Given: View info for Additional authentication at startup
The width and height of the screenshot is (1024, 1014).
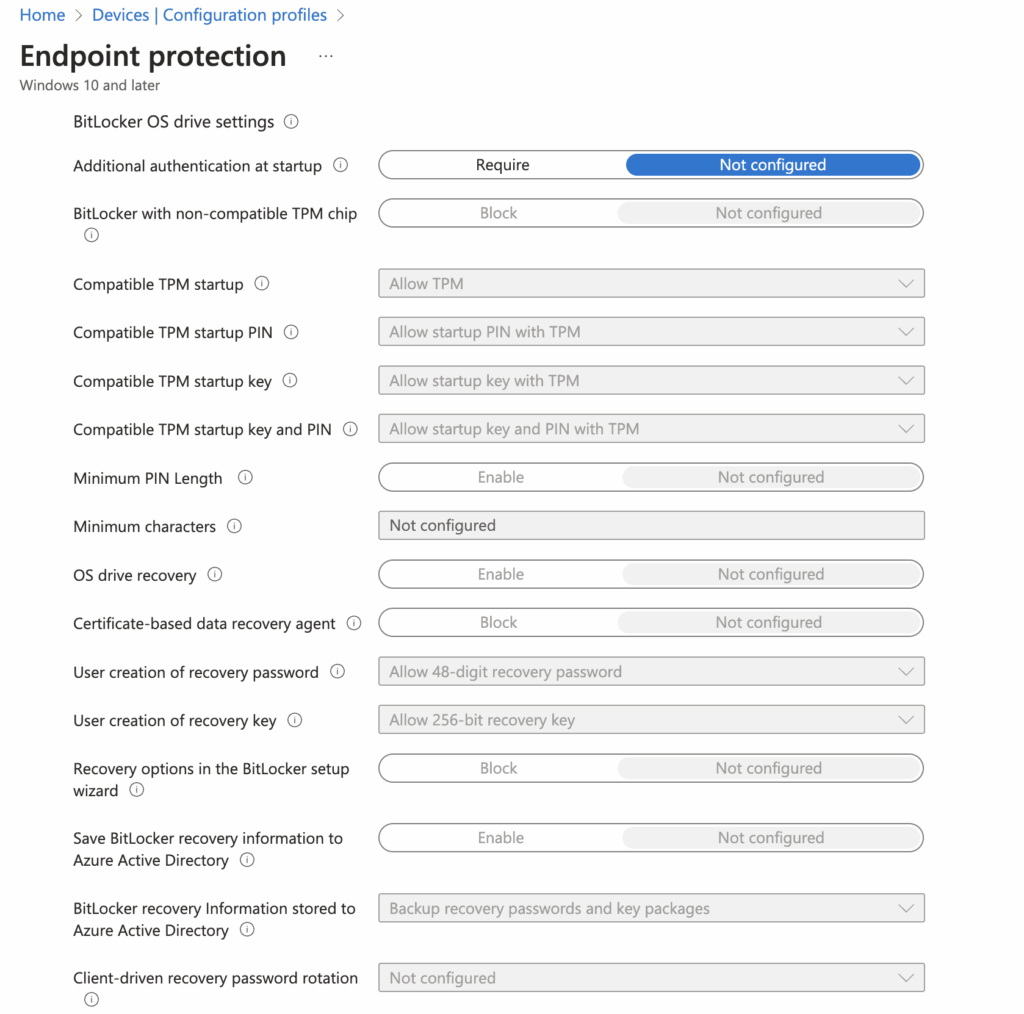Looking at the screenshot, I should (x=340, y=166).
